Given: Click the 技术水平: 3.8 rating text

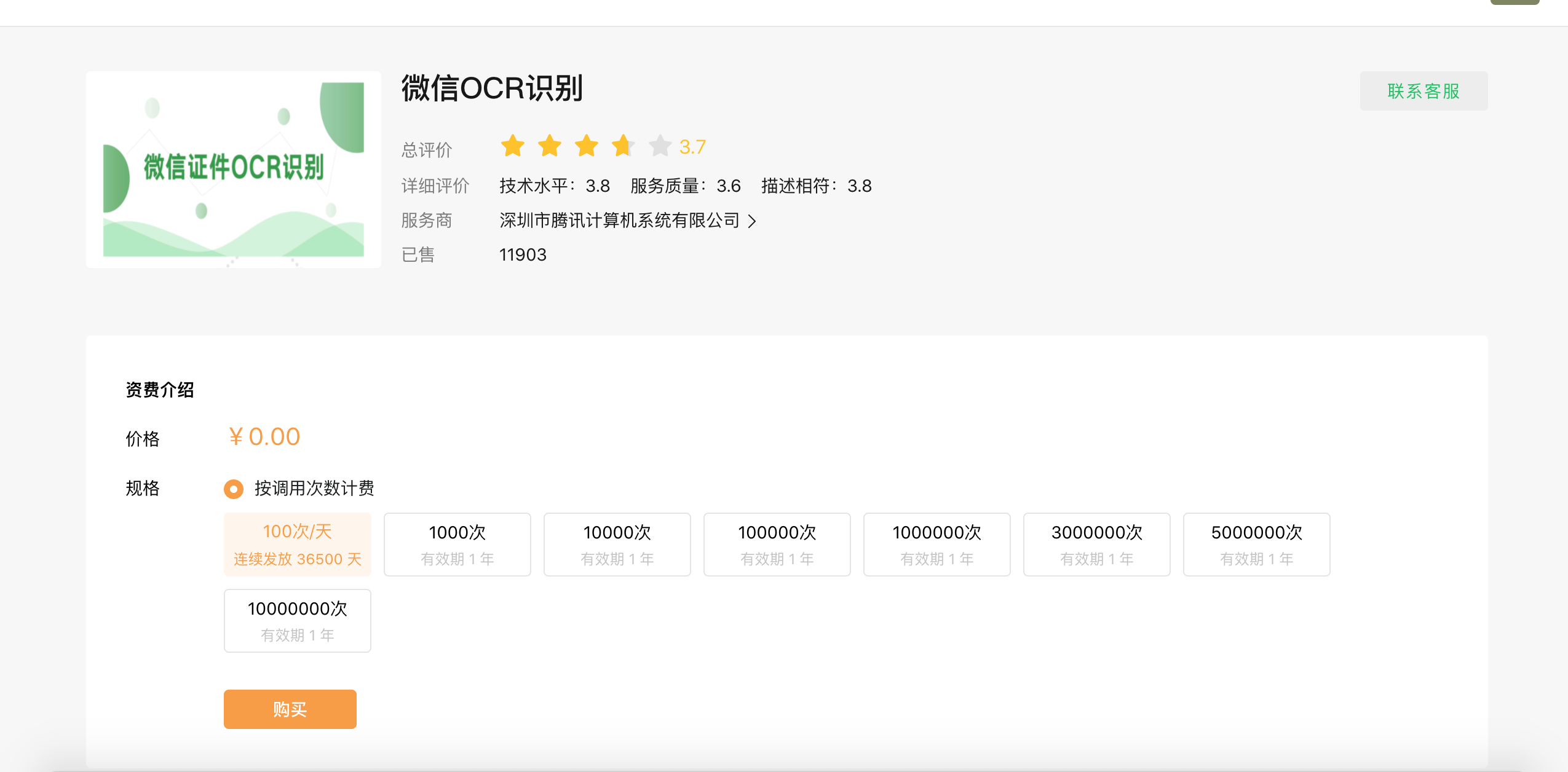Looking at the screenshot, I should (555, 186).
